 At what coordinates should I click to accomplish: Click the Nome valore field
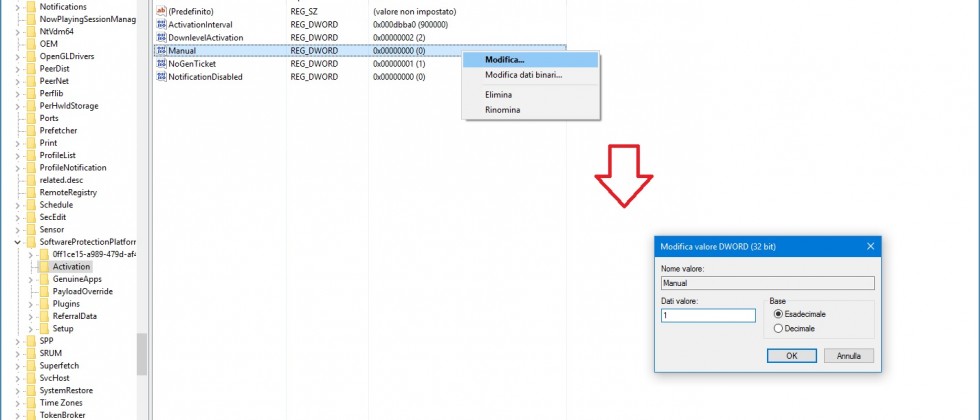pyautogui.click(x=768, y=283)
